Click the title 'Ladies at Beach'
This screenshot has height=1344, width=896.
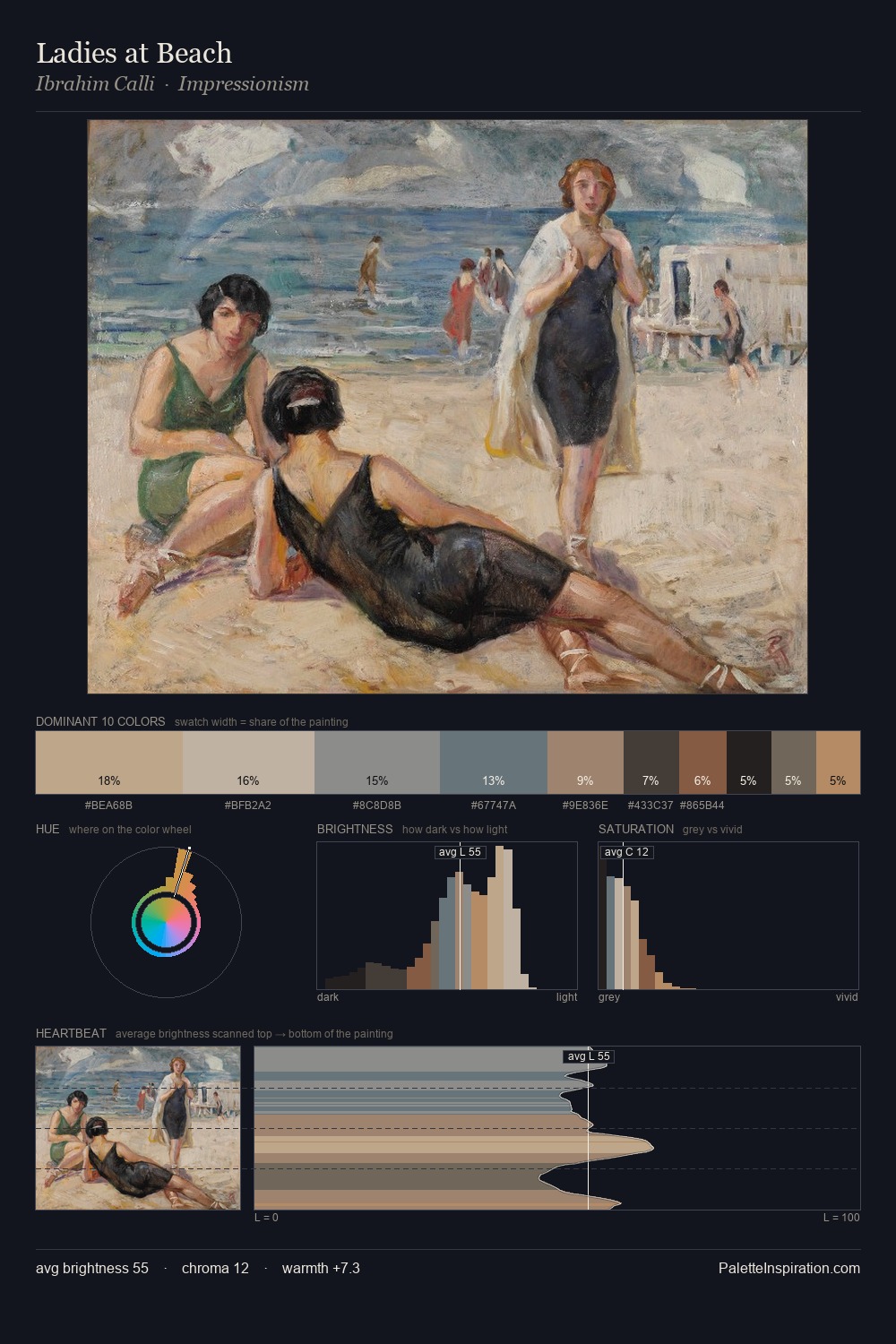(x=134, y=53)
